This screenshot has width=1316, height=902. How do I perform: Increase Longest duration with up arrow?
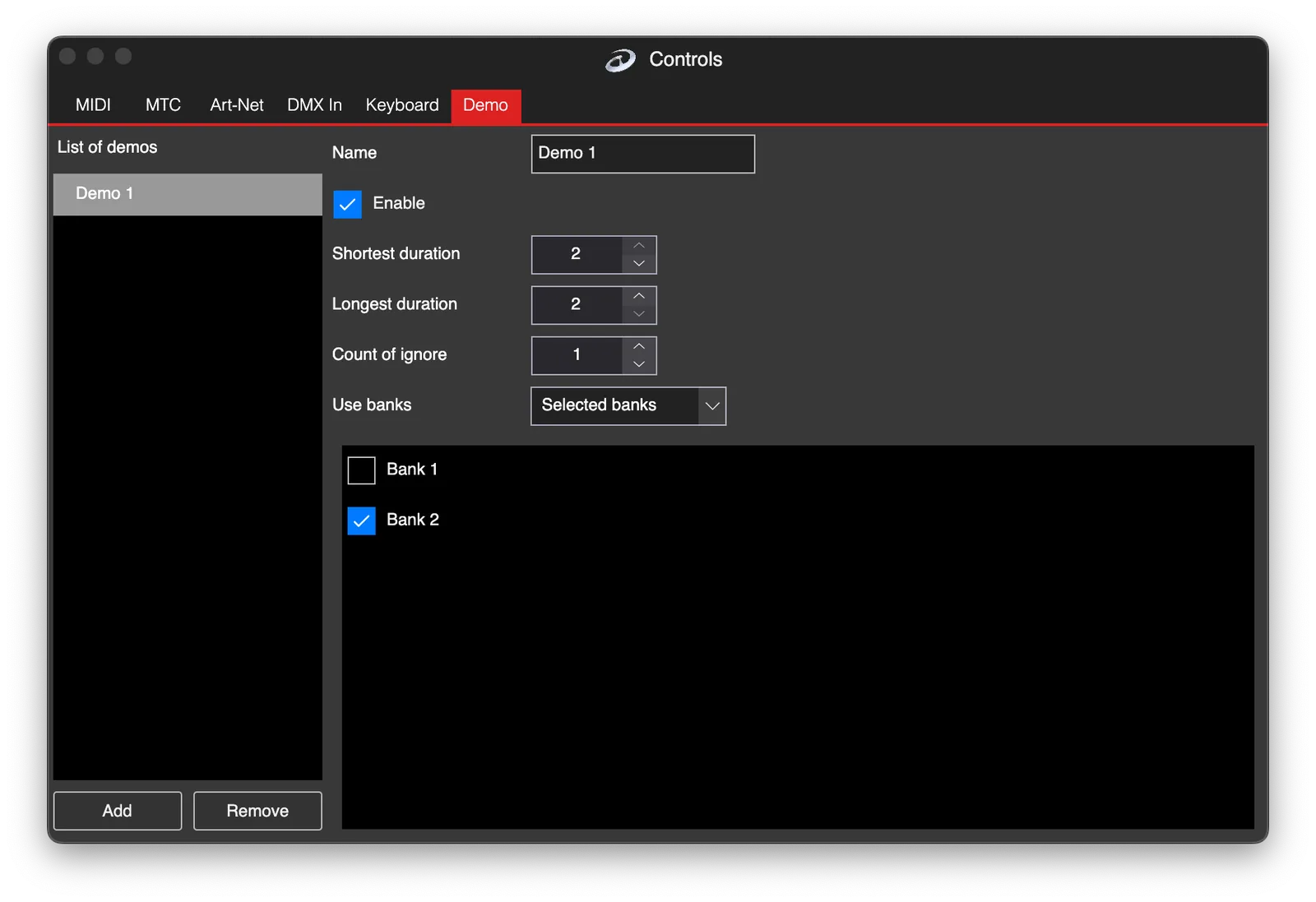pos(639,296)
